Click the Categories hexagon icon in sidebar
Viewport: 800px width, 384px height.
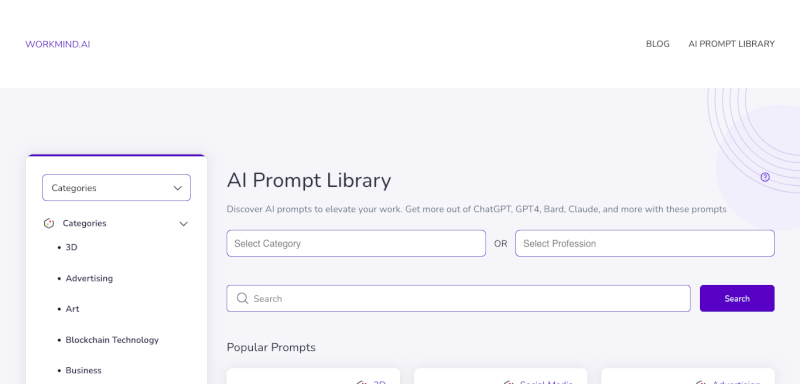pos(48,223)
